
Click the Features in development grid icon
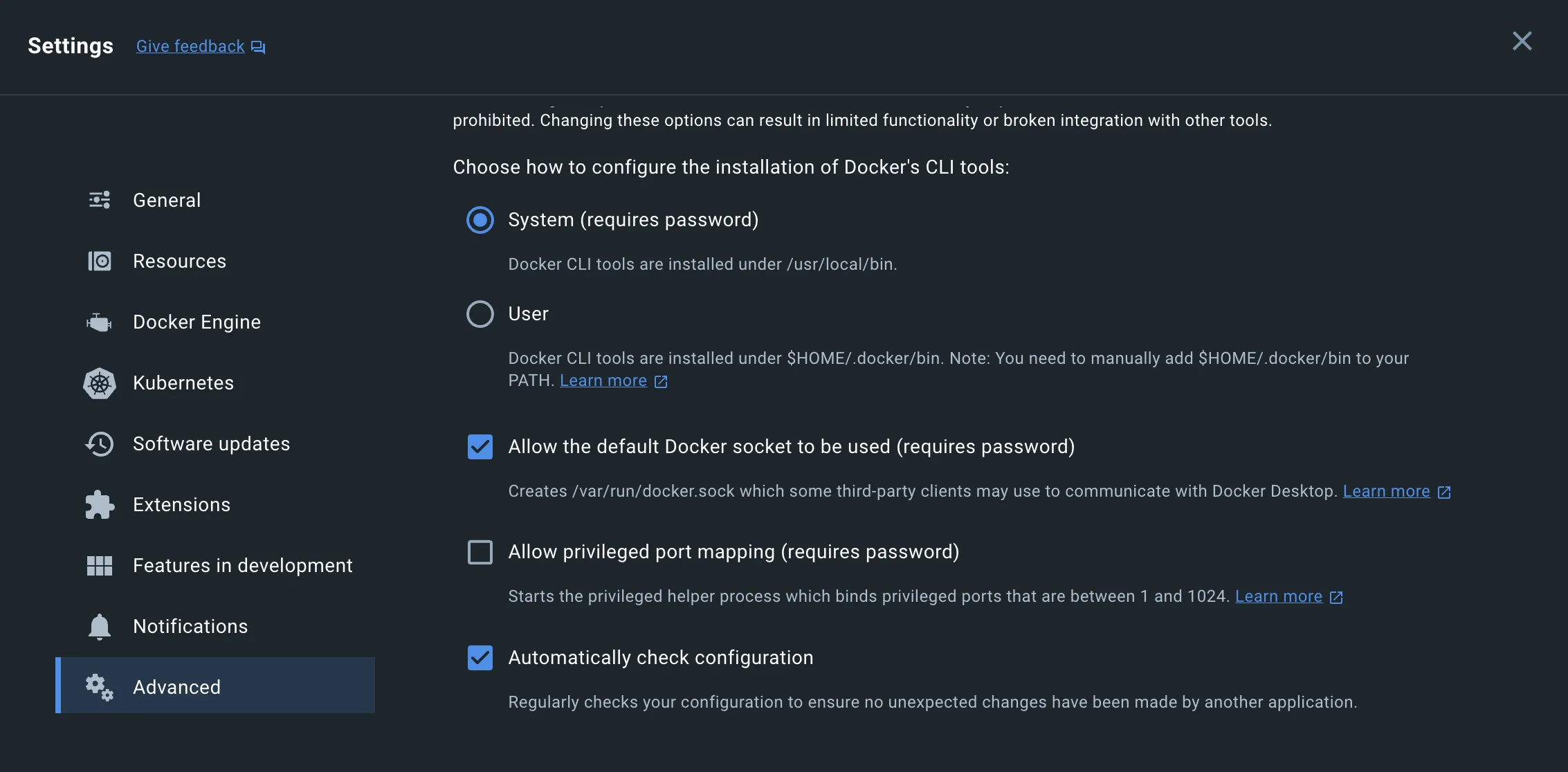[x=100, y=566]
